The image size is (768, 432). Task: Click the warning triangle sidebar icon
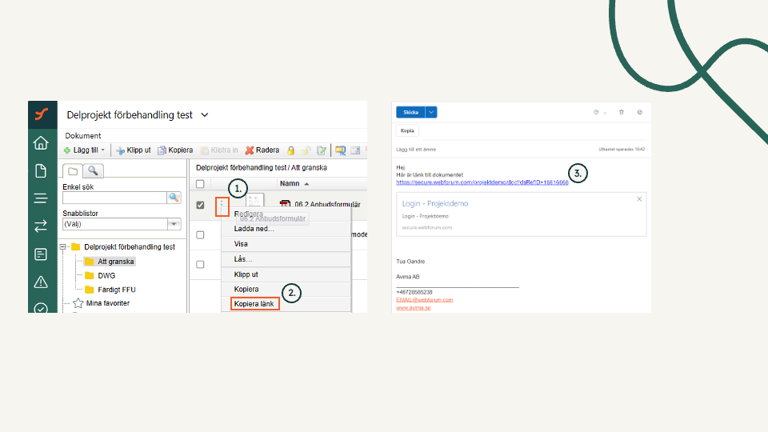coord(40,282)
